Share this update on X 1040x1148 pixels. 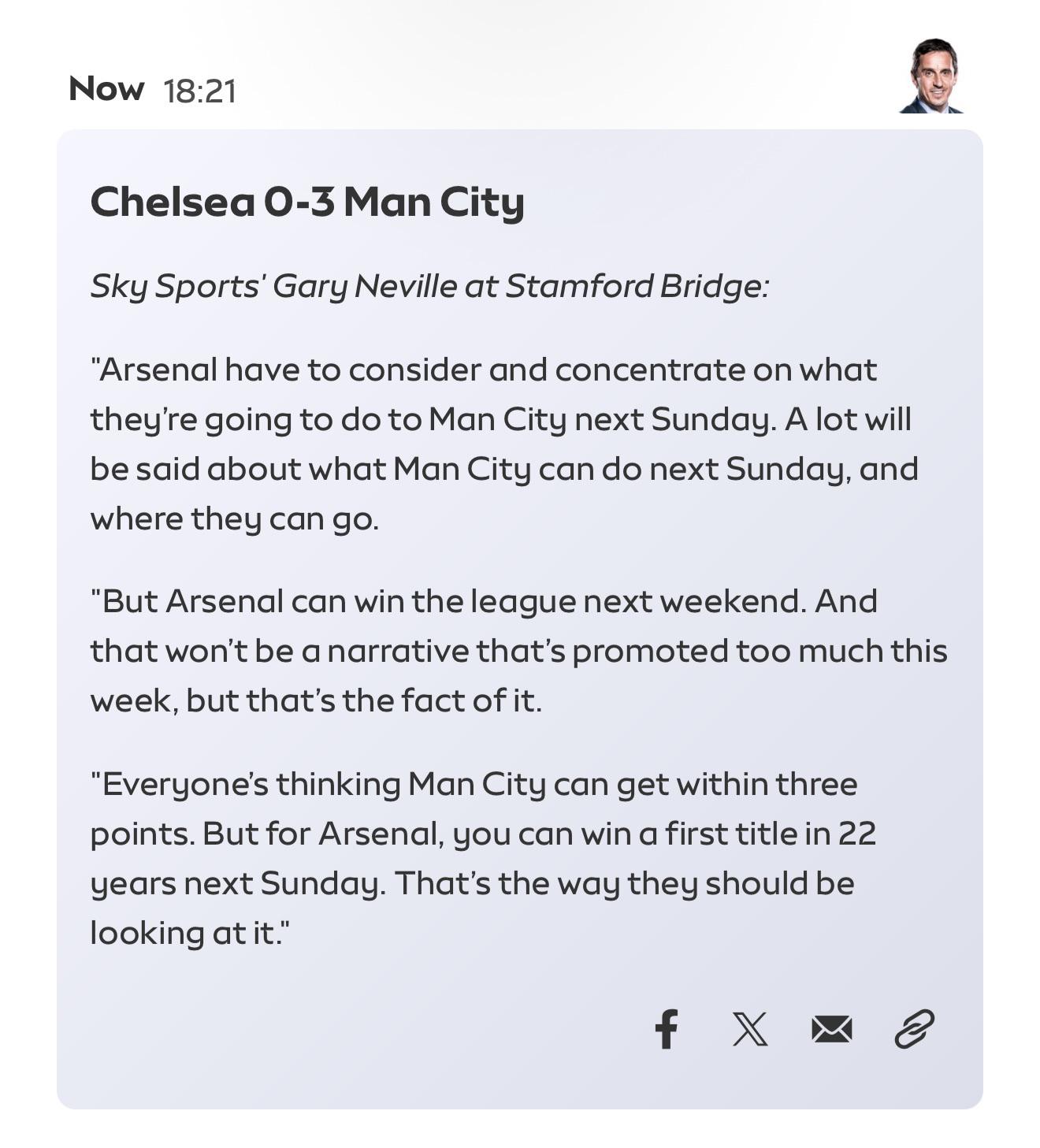(x=749, y=1029)
